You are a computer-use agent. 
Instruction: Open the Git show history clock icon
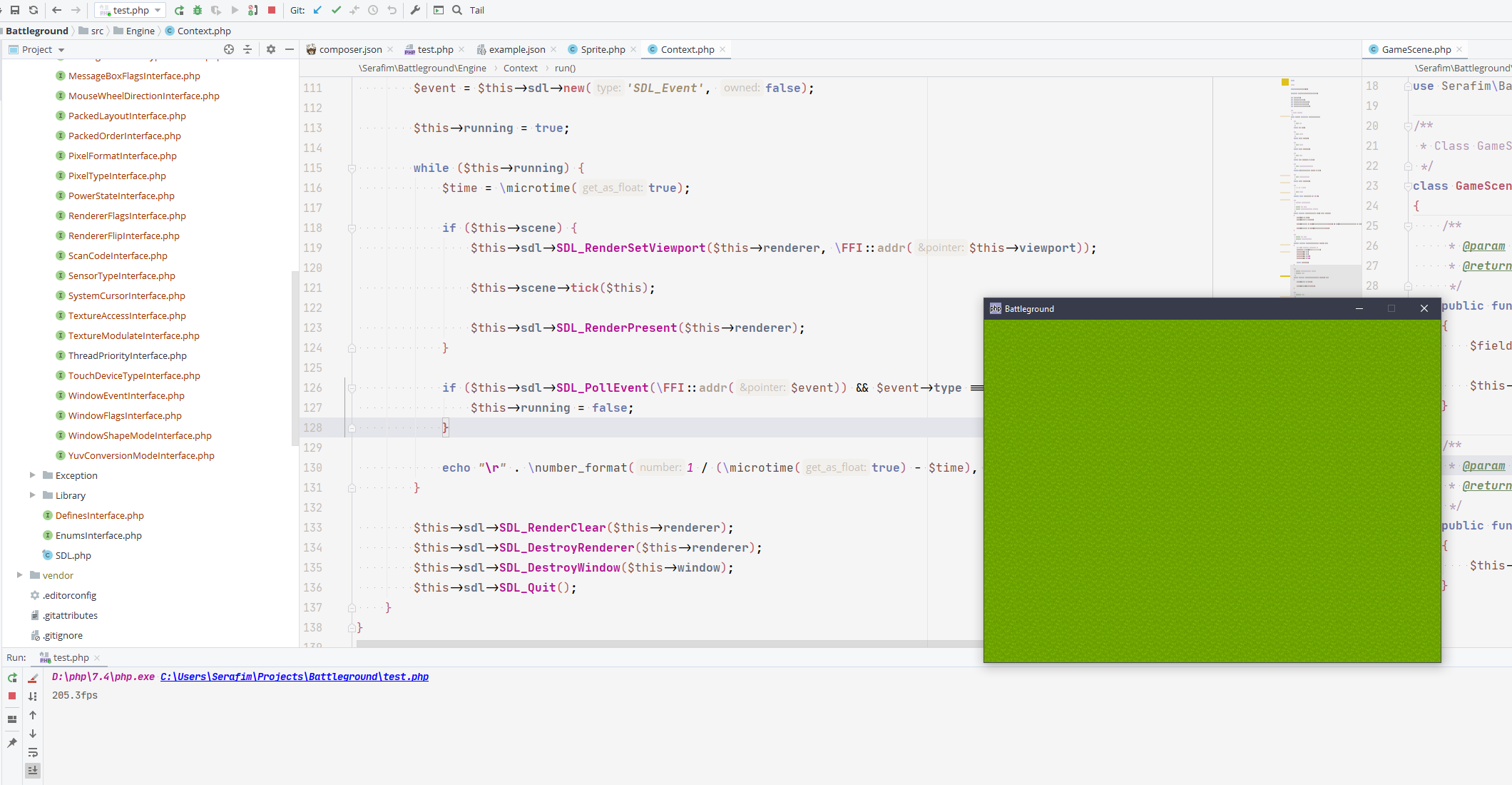(373, 10)
